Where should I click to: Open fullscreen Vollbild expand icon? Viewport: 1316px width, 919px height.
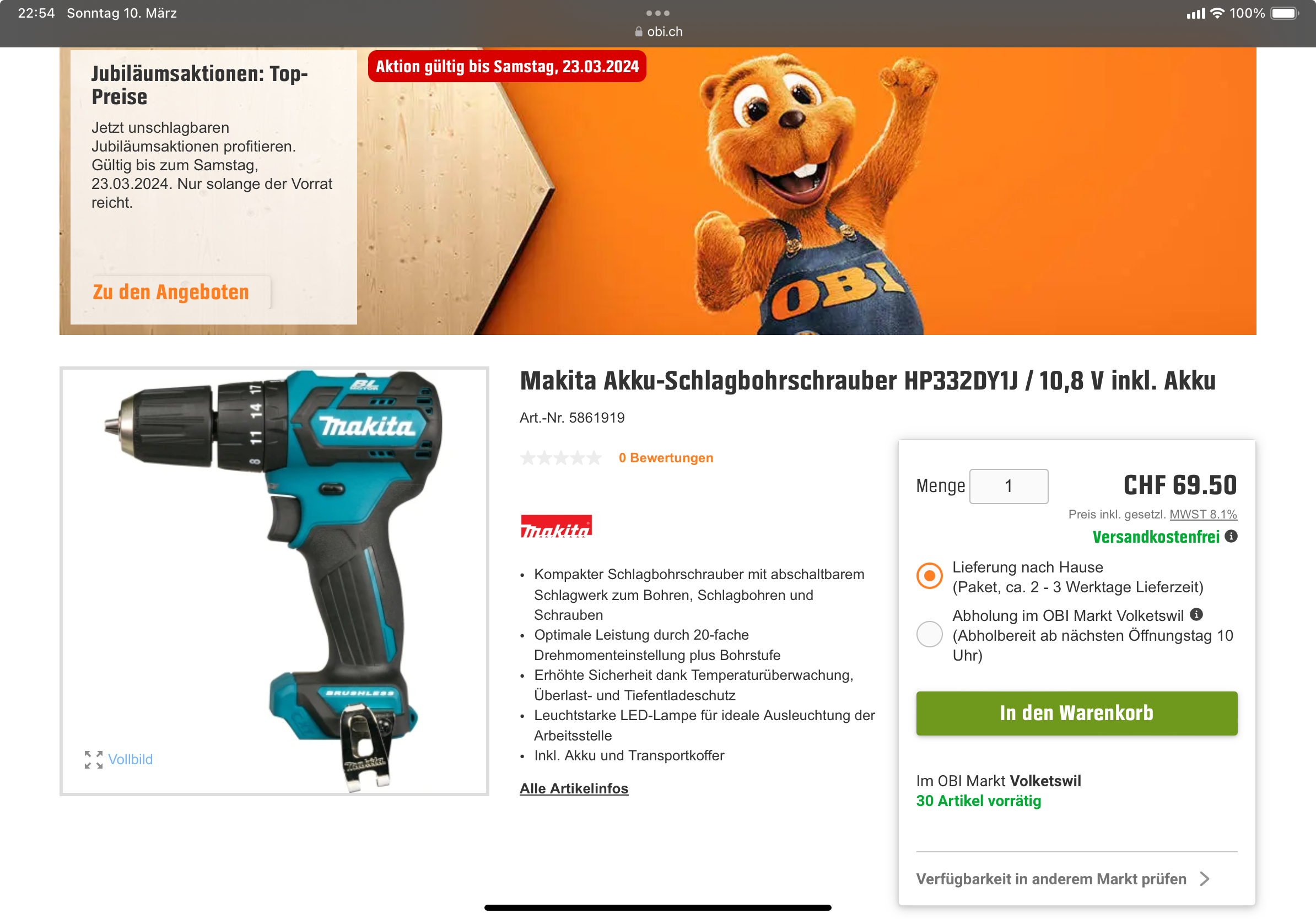(94, 759)
